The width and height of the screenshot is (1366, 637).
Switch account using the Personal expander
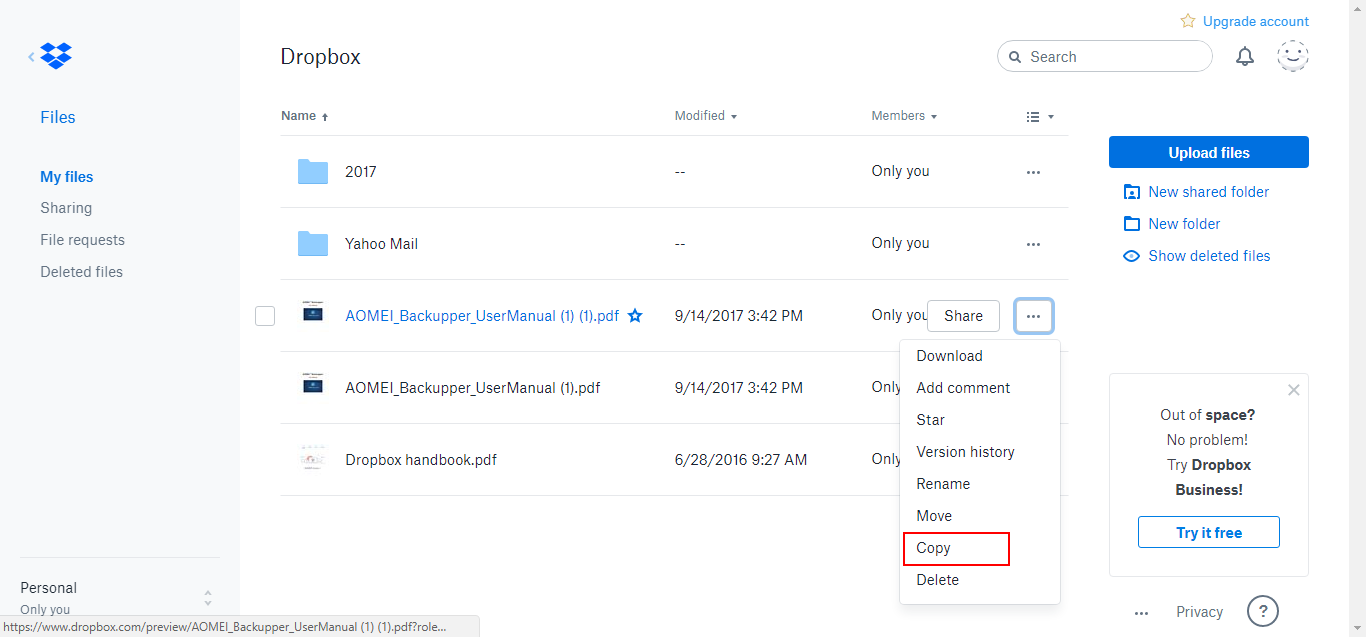click(x=208, y=597)
